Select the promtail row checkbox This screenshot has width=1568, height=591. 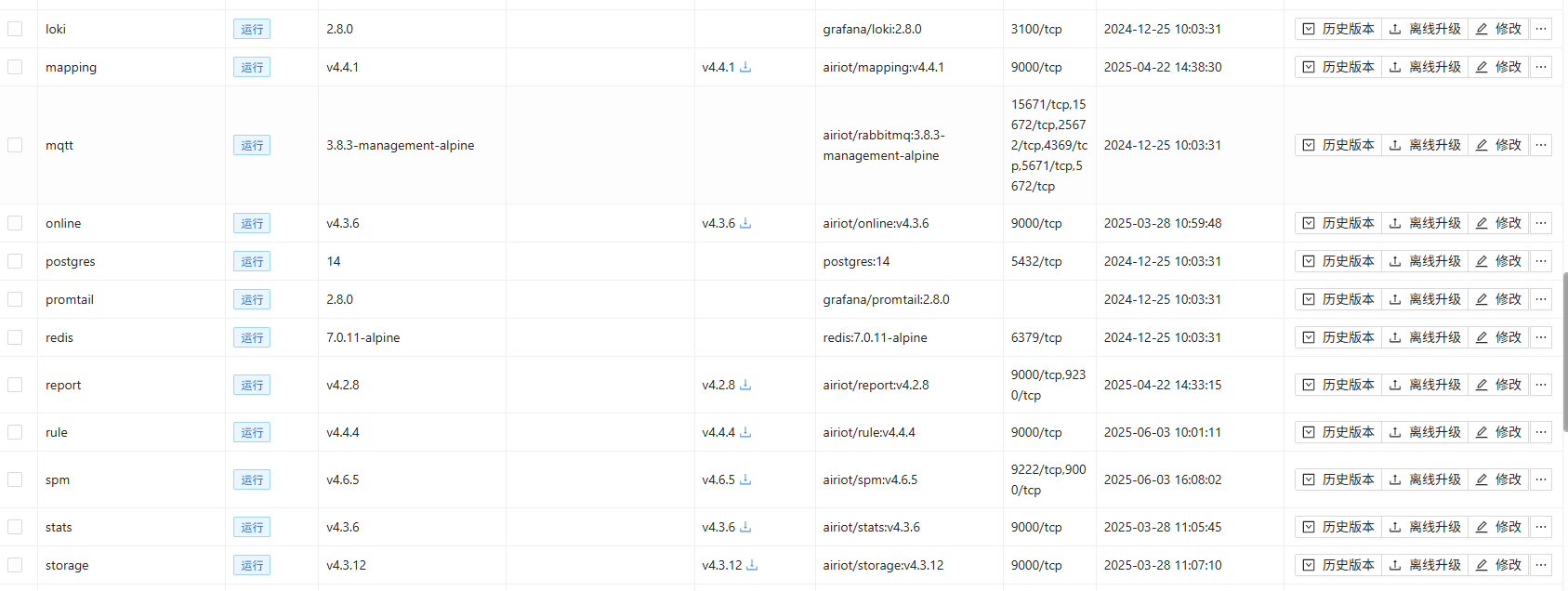(15, 299)
